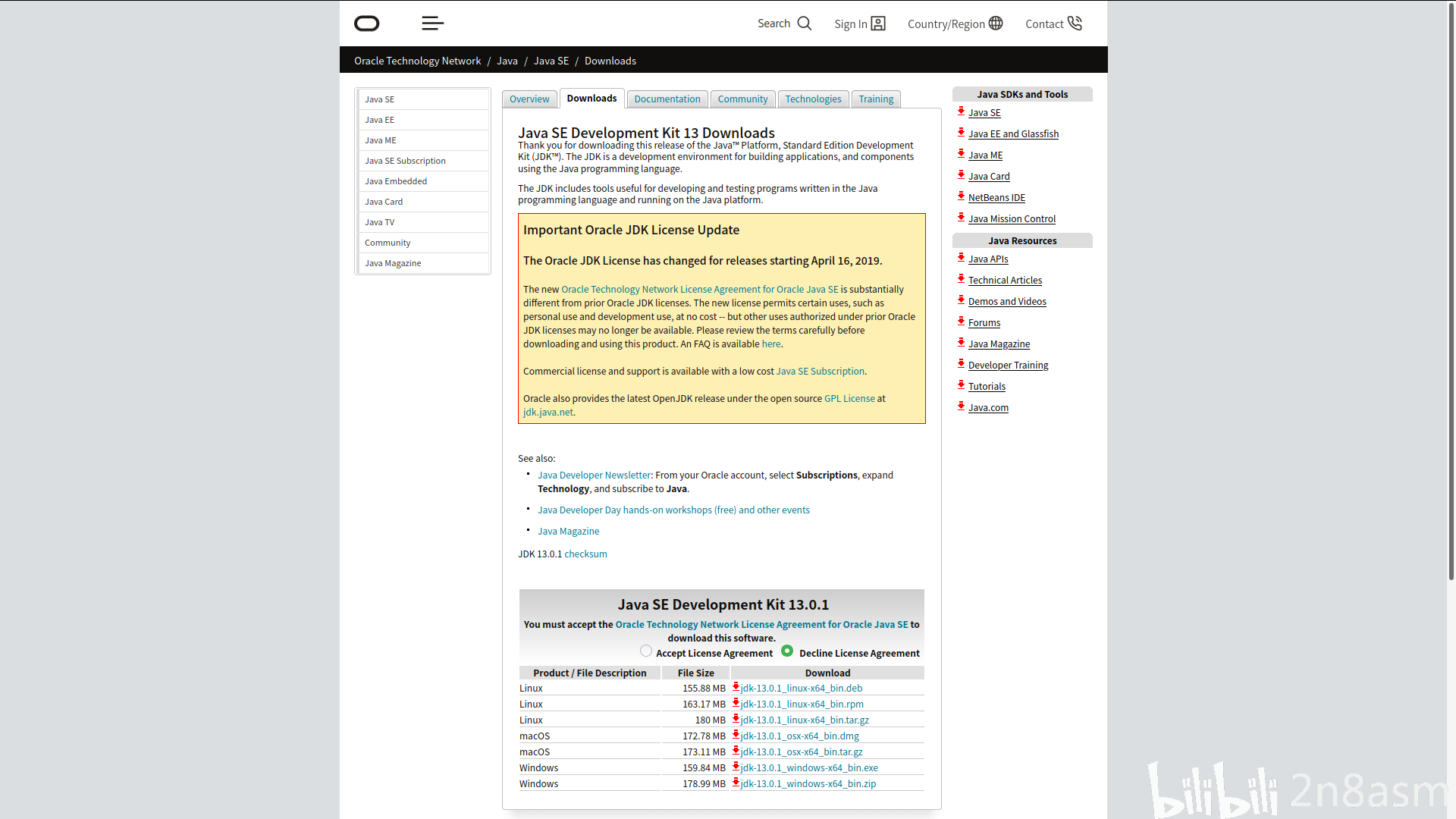Screen dimensions: 1456x819
Task: Select Accept License Agreement
Action: pyautogui.click(x=645, y=651)
